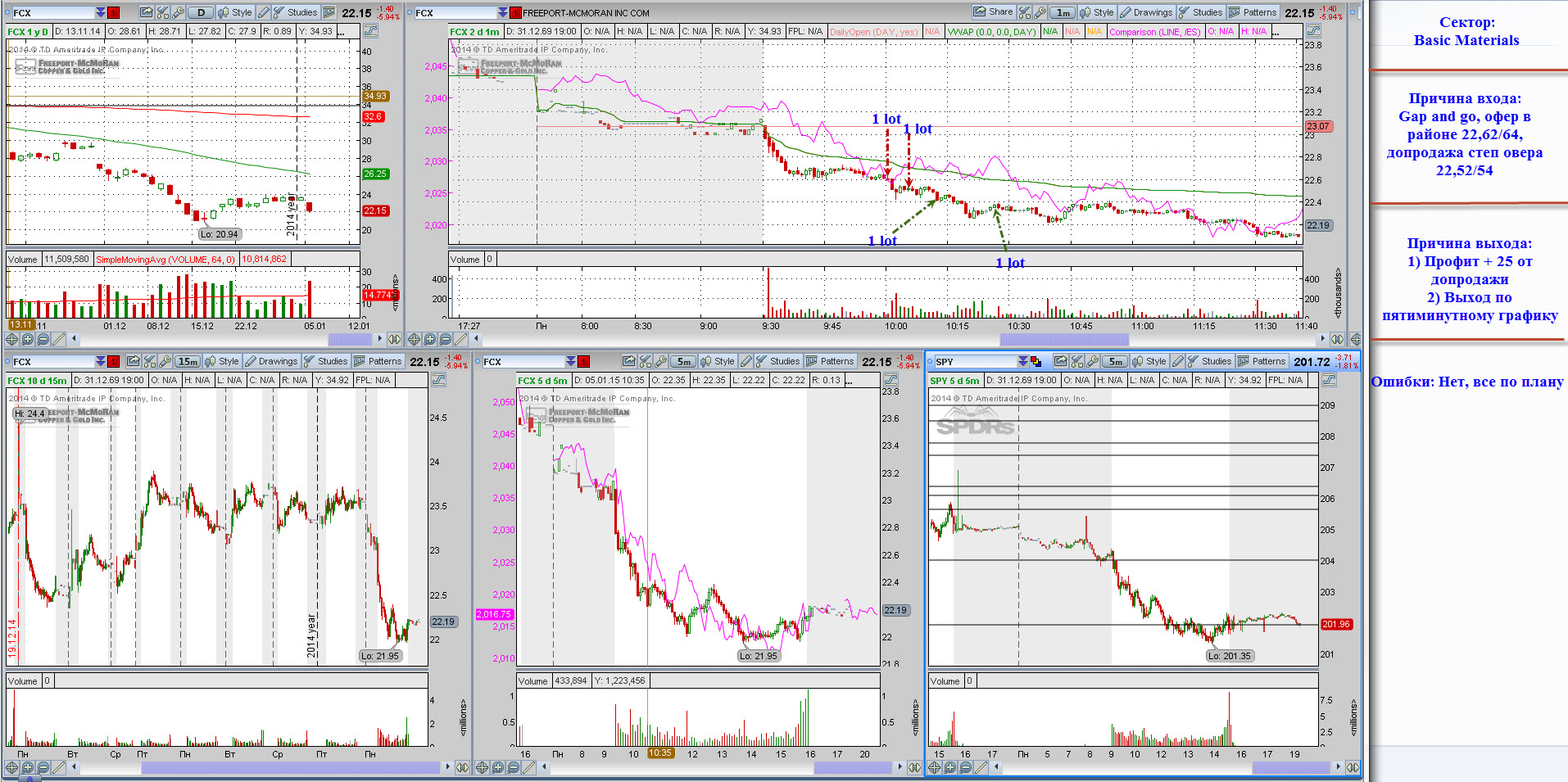The height and width of the screenshot is (782, 1568).
Task: Open Style menu on 1m FCX chart
Action: coord(1096,12)
